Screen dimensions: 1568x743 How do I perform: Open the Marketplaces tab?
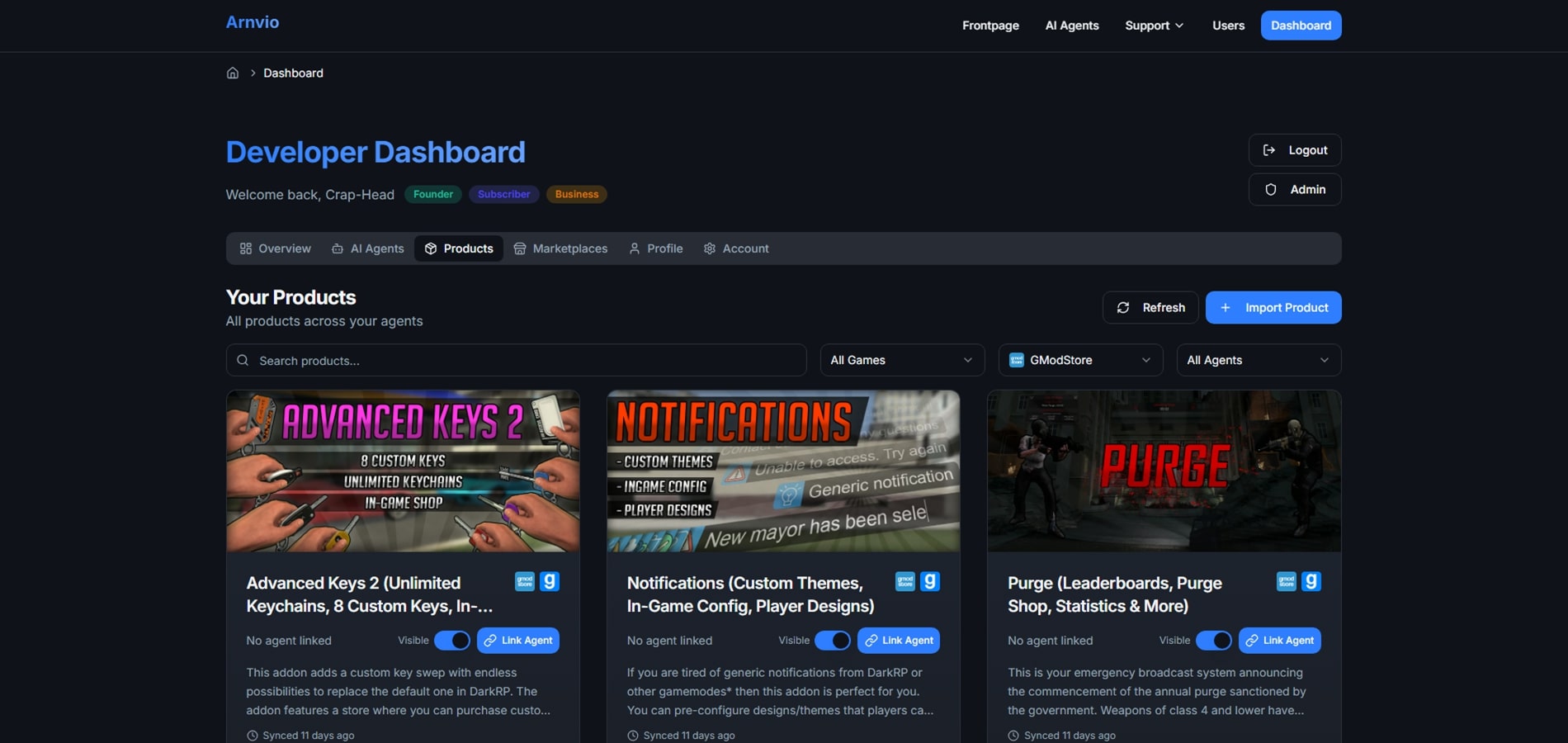tap(560, 248)
